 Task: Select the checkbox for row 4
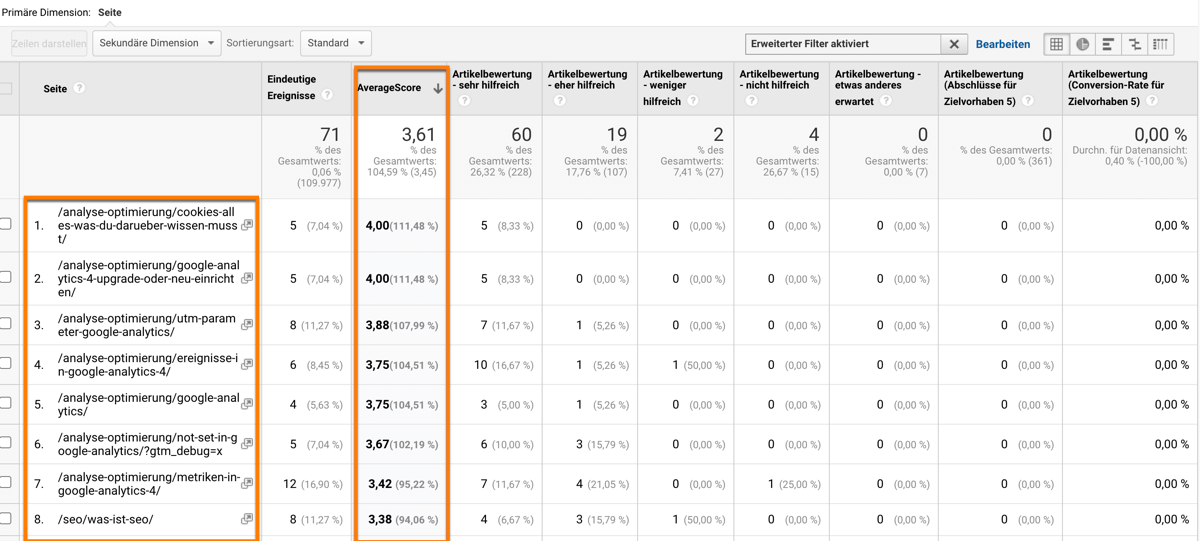click(6, 365)
